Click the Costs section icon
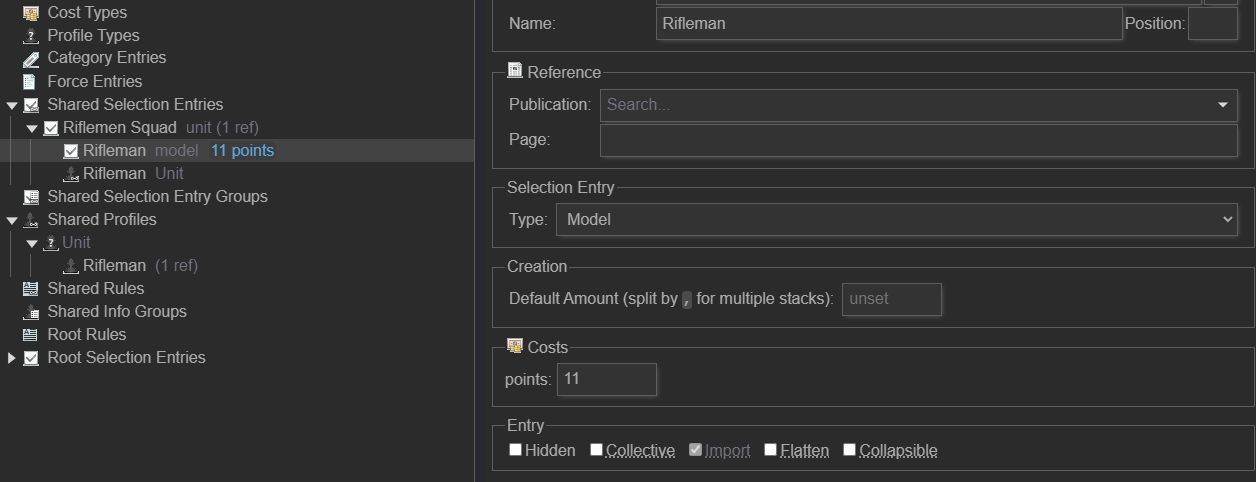This screenshot has width=1256, height=482. click(515, 346)
